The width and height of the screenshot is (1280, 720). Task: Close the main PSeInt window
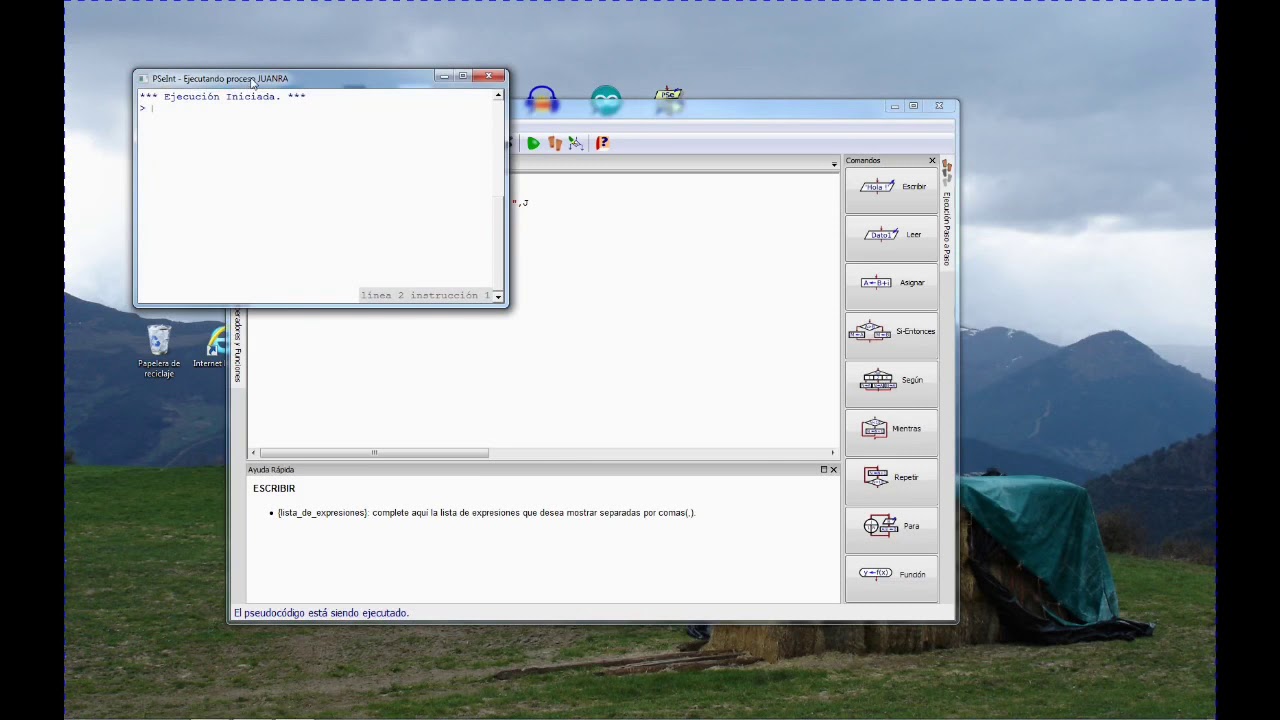point(939,106)
